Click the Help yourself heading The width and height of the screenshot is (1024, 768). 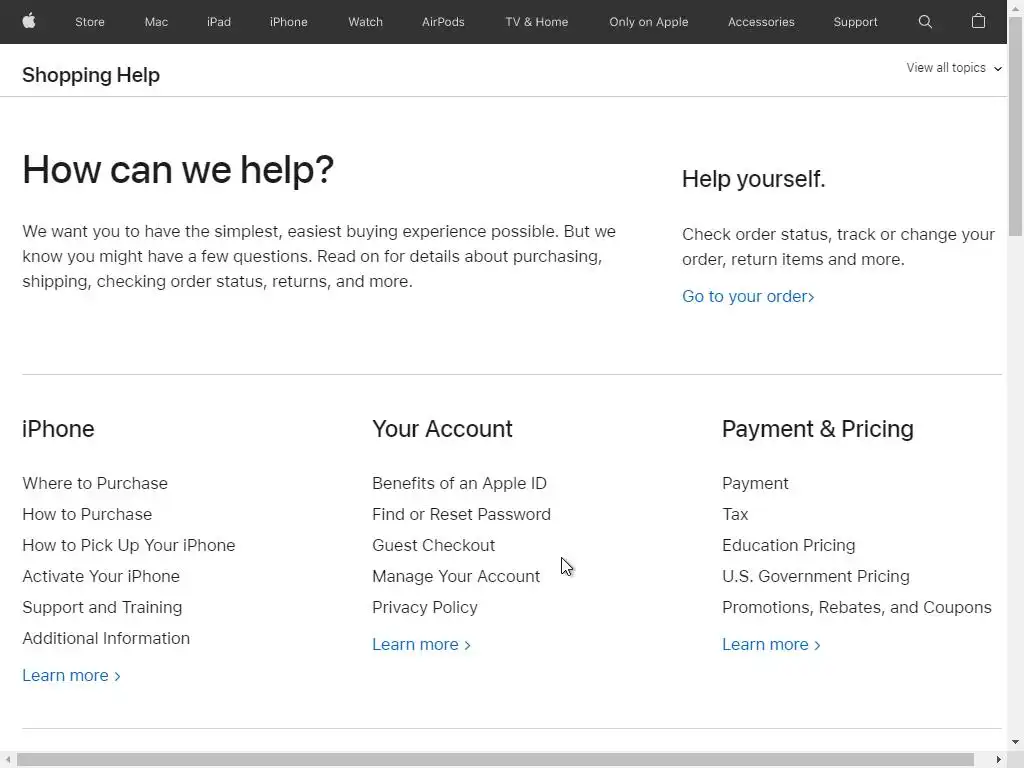754,179
